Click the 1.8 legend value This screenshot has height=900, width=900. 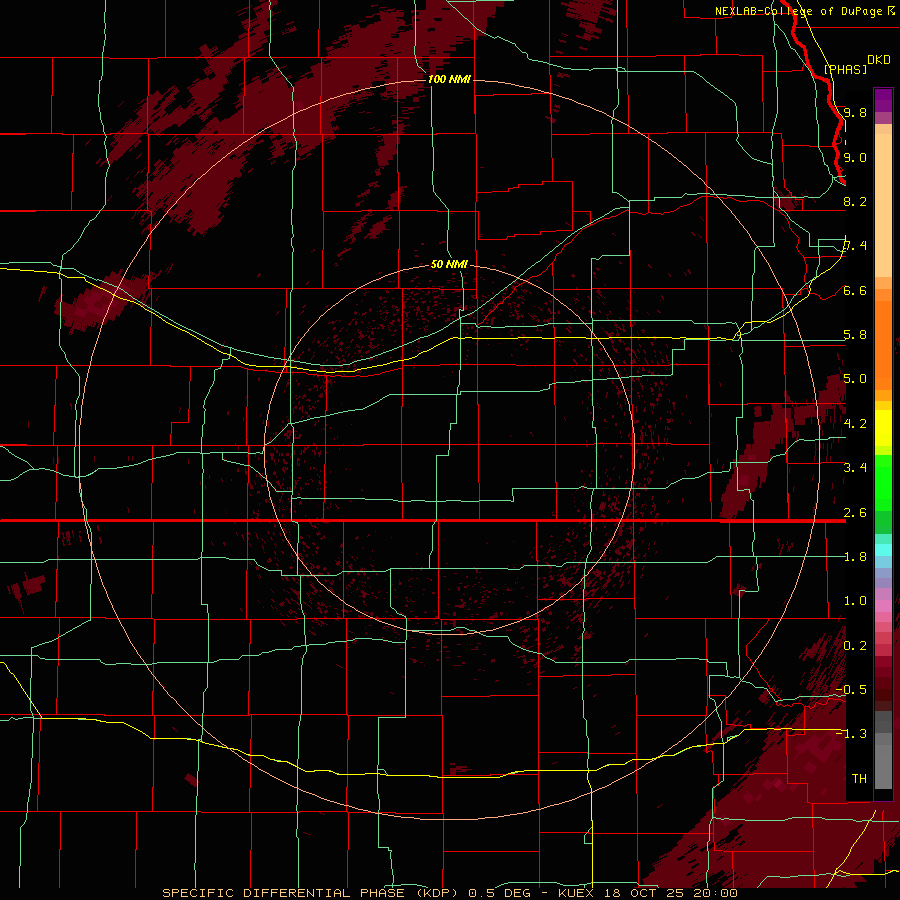855,557
